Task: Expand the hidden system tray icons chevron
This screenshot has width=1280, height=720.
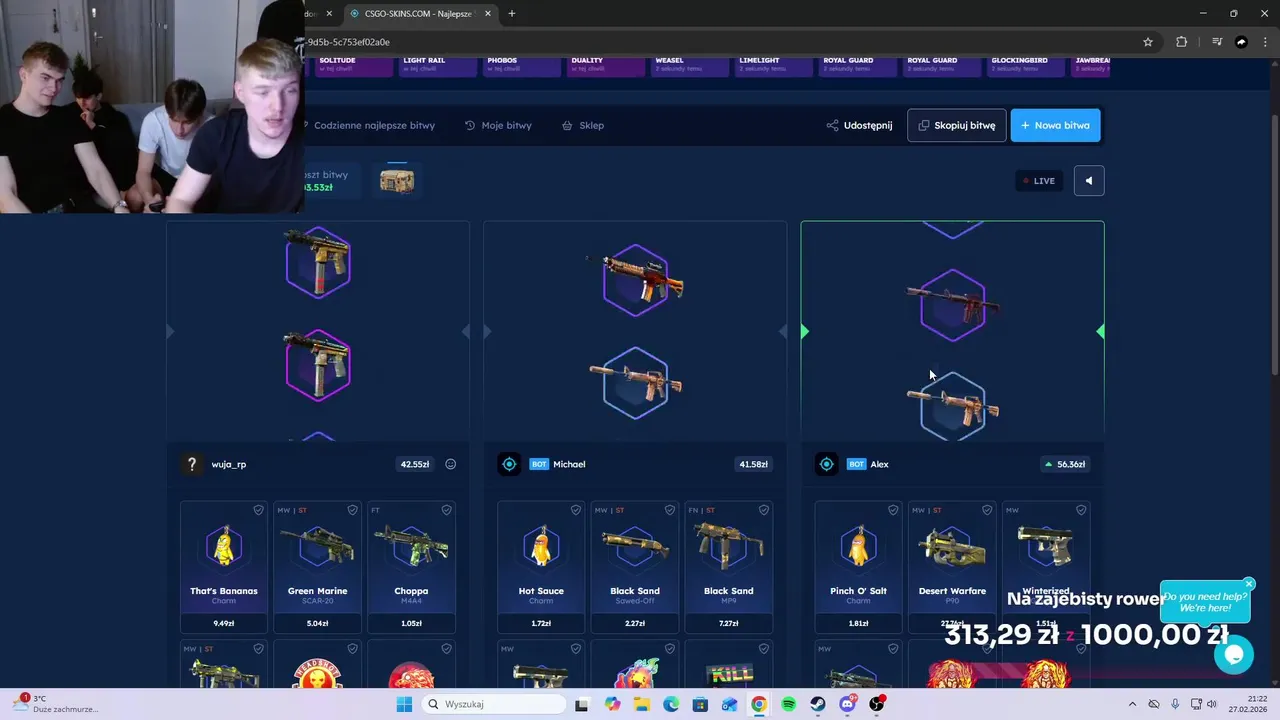Action: coord(1132,704)
